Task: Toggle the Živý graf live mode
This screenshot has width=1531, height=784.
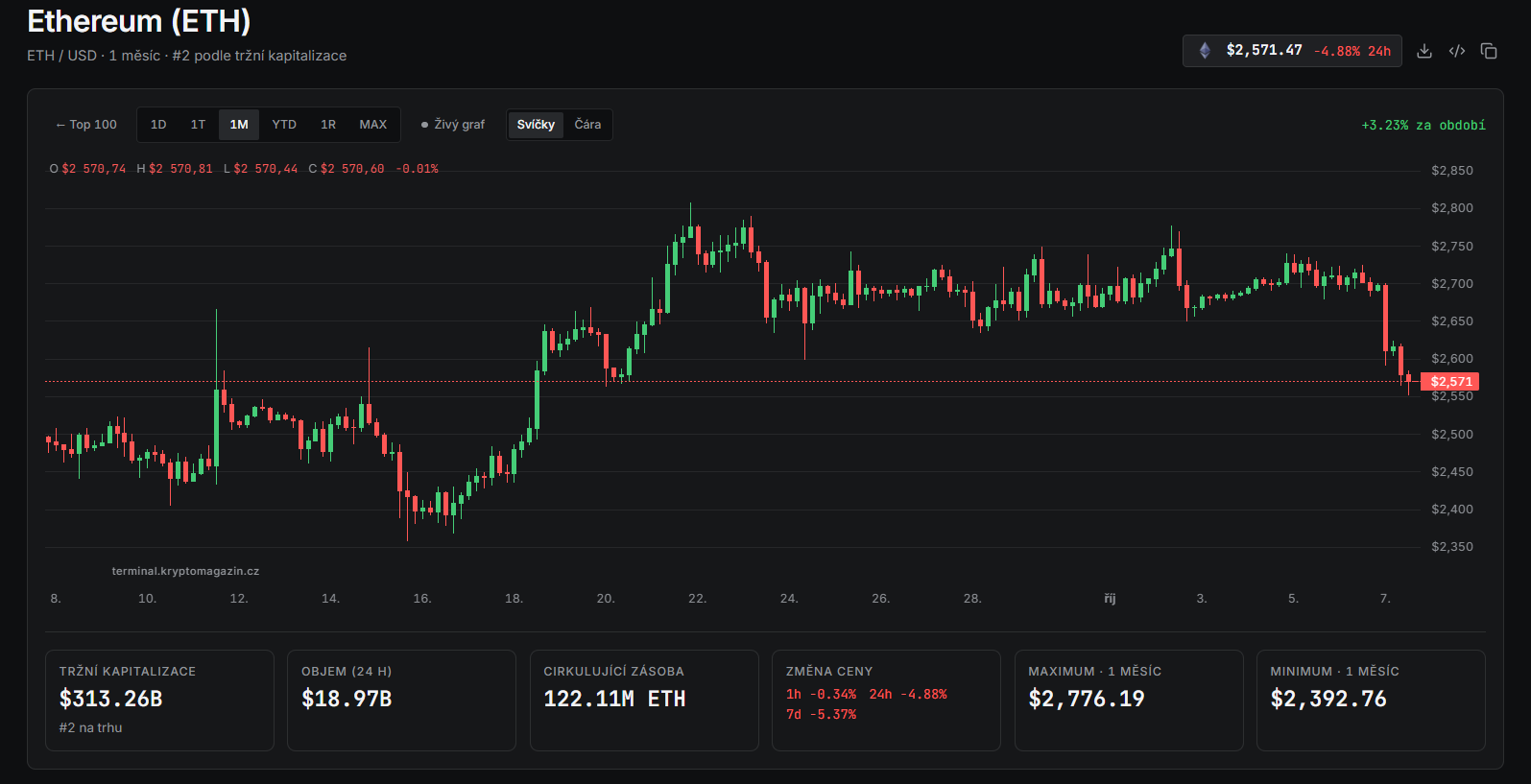Action: [x=453, y=125]
